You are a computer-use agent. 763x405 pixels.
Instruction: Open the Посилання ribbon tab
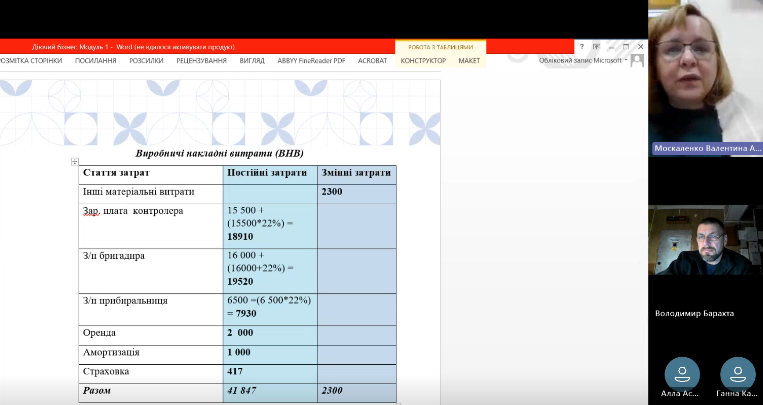95,61
